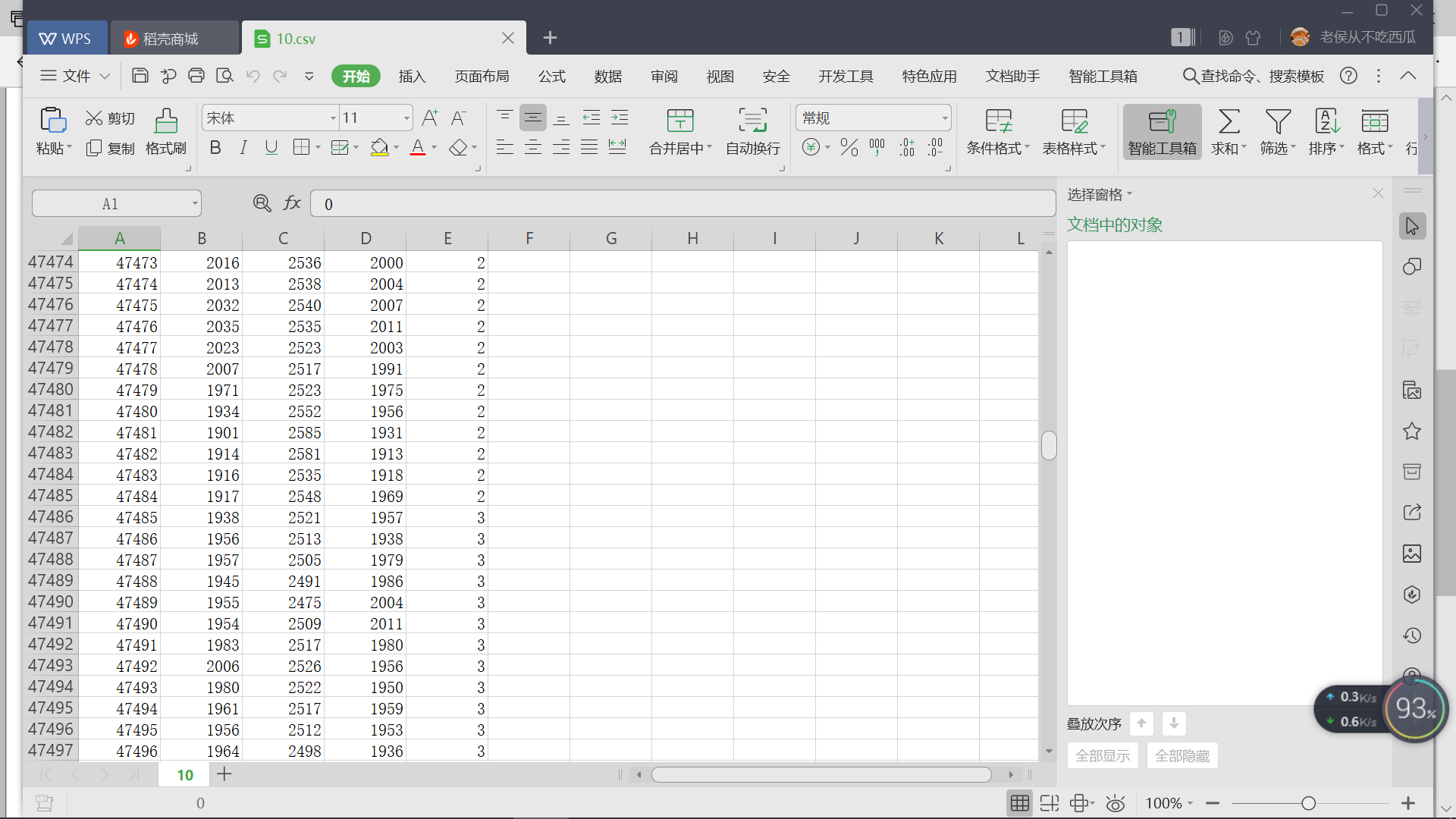This screenshot has height=819, width=1456.
Task: Open the 插入 ribbon tab
Action: point(412,77)
